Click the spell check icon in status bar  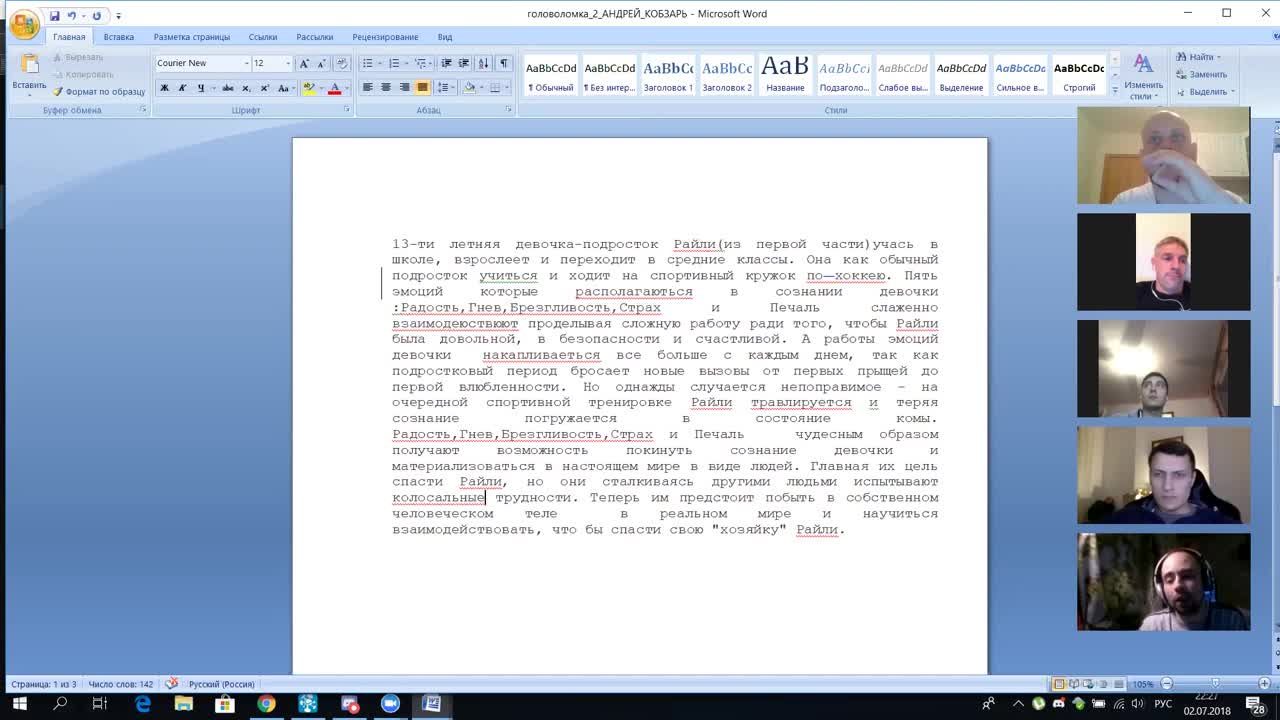(x=172, y=684)
